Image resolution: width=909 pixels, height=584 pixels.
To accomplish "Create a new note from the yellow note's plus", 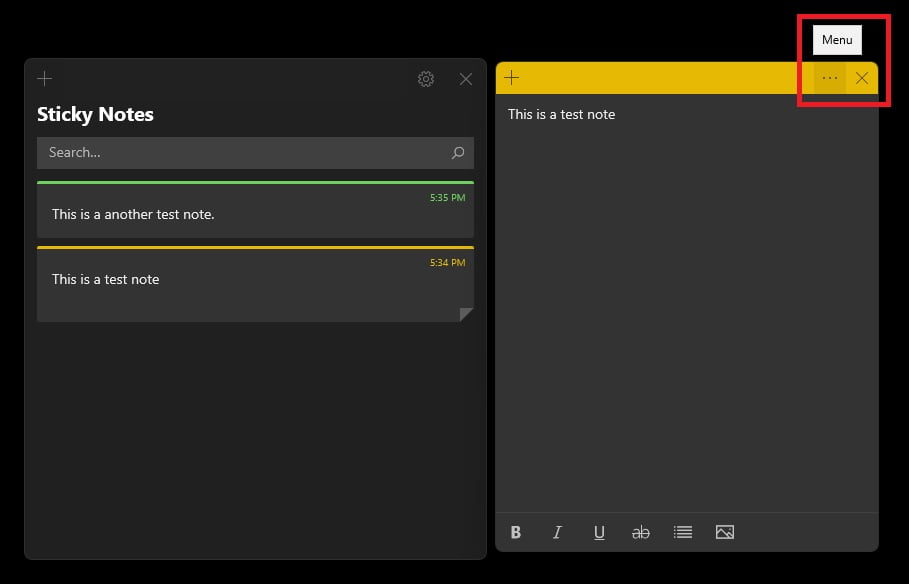I will click(x=512, y=78).
